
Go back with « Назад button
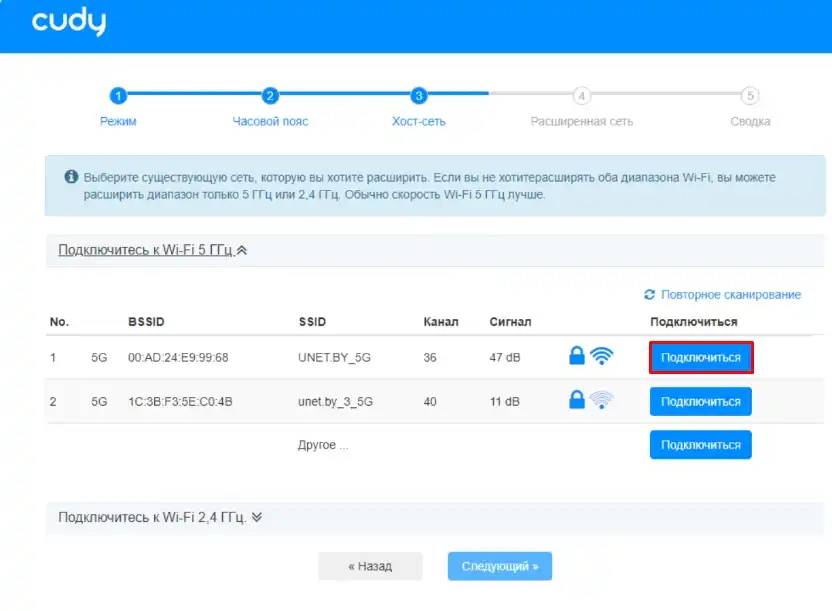point(370,566)
